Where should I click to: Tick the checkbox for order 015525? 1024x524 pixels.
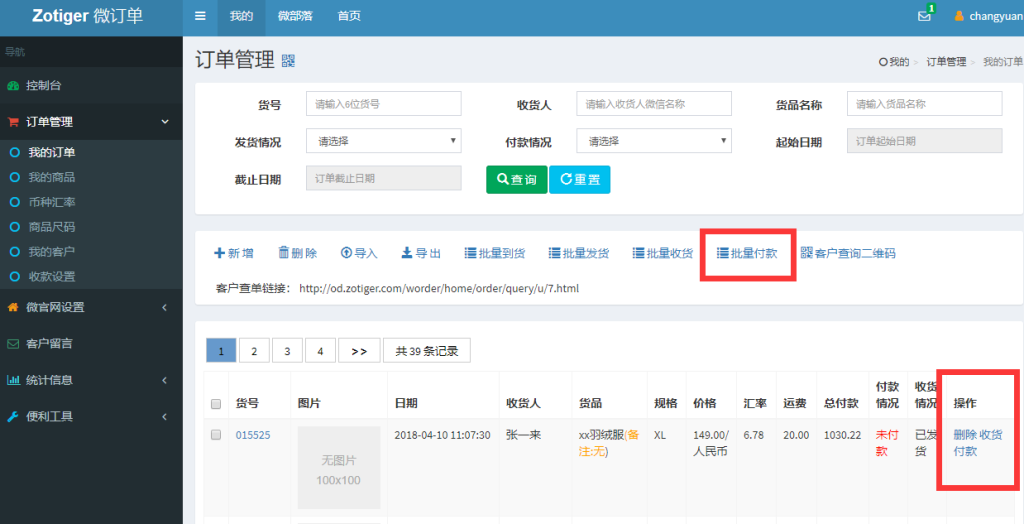point(216,435)
